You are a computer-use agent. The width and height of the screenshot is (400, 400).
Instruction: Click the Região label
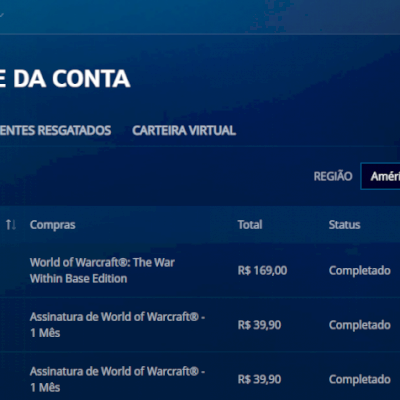333,176
